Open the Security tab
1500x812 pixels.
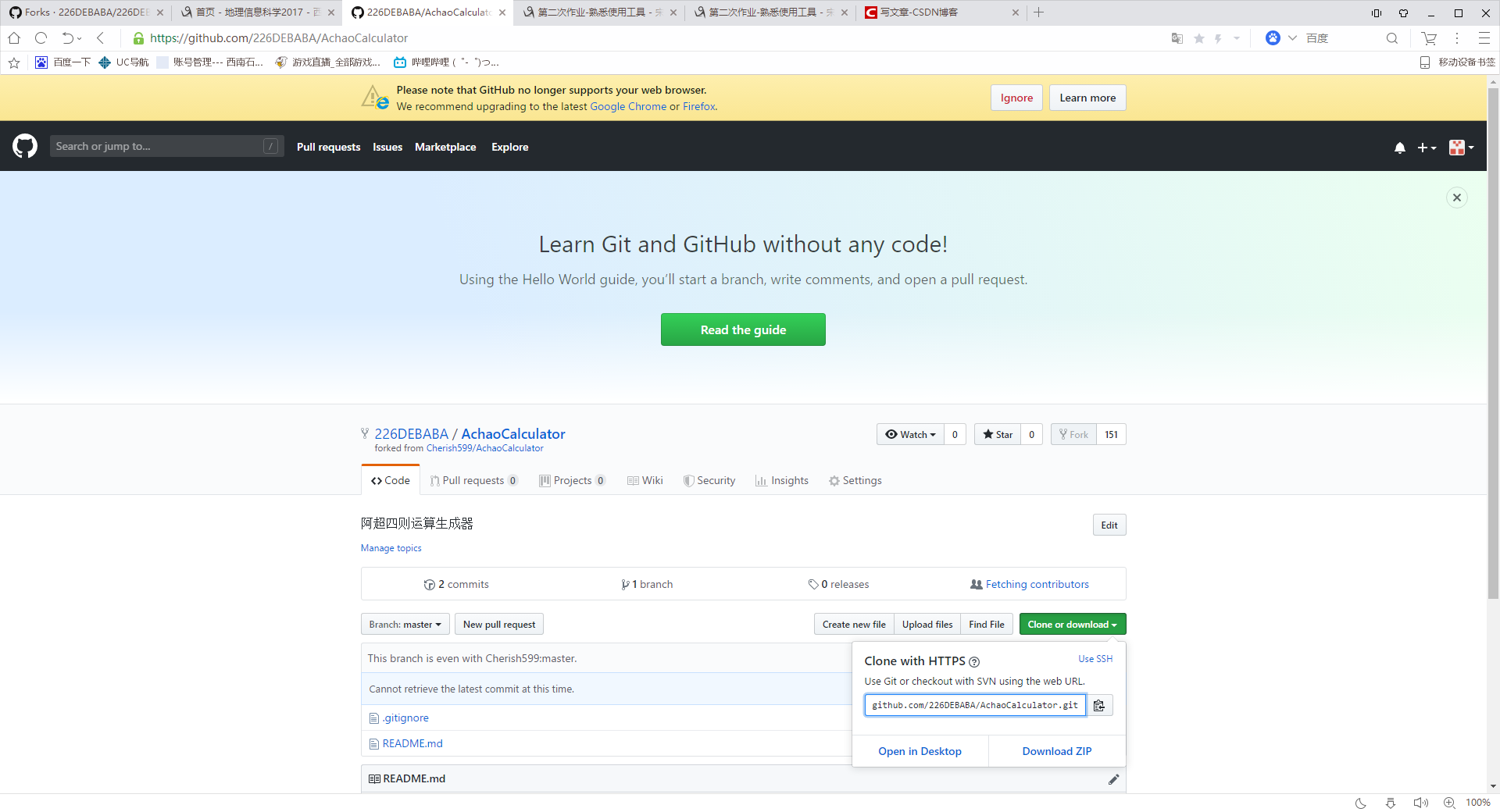pyautogui.click(x=709, y=480)
